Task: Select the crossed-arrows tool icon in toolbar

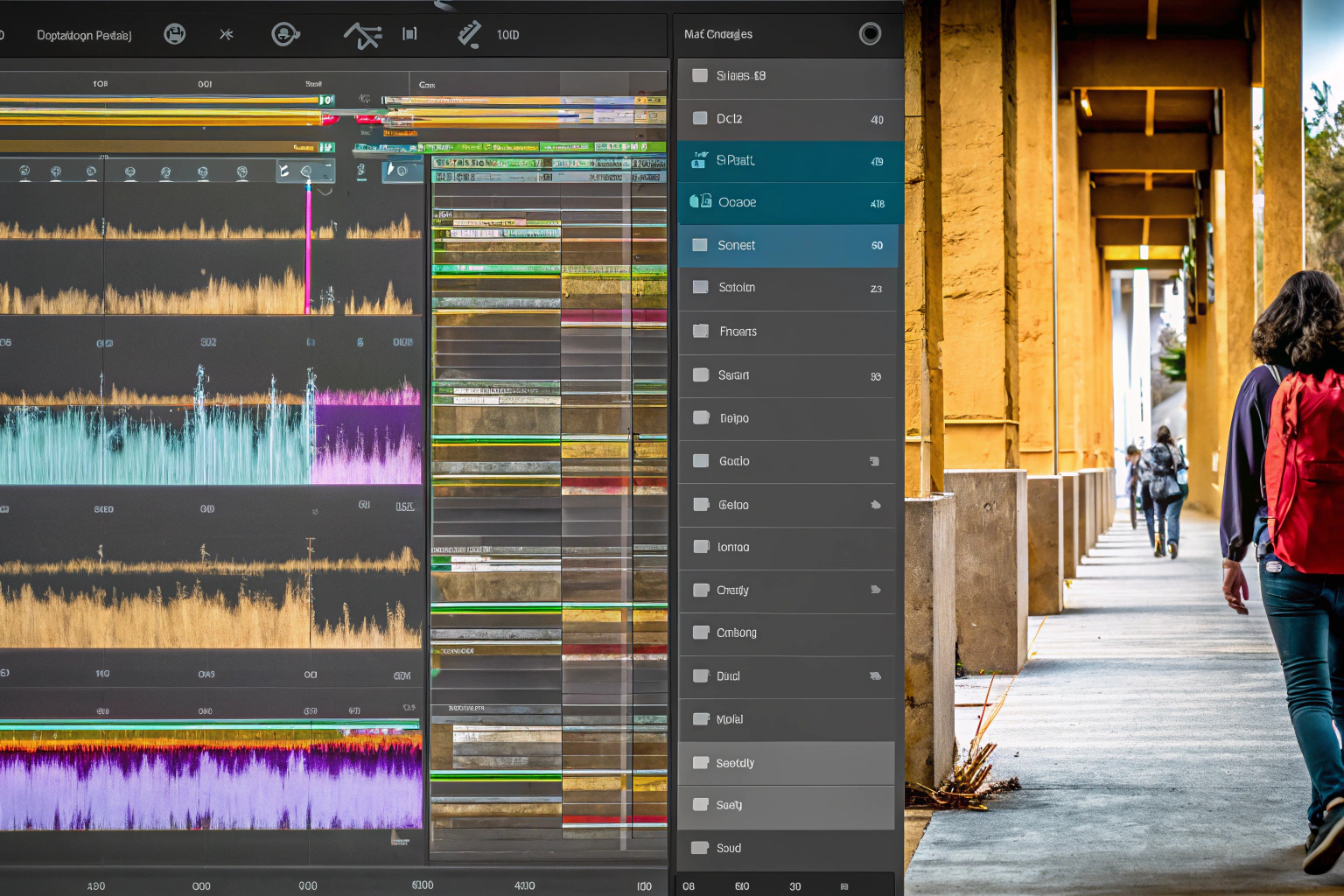Action: click(x=362, y=35)
